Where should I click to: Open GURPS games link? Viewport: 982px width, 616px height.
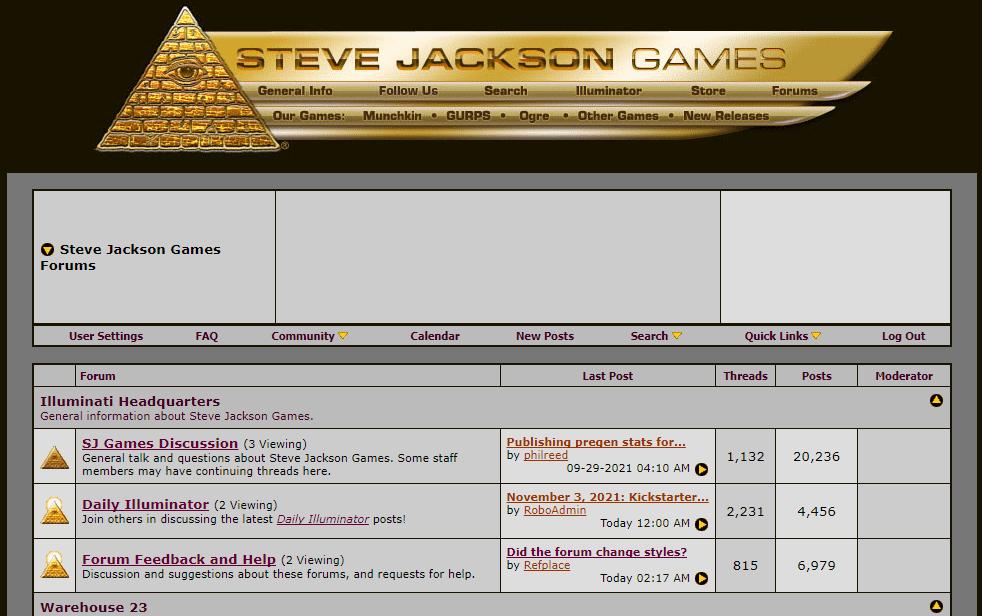click(x=468, y=116)
